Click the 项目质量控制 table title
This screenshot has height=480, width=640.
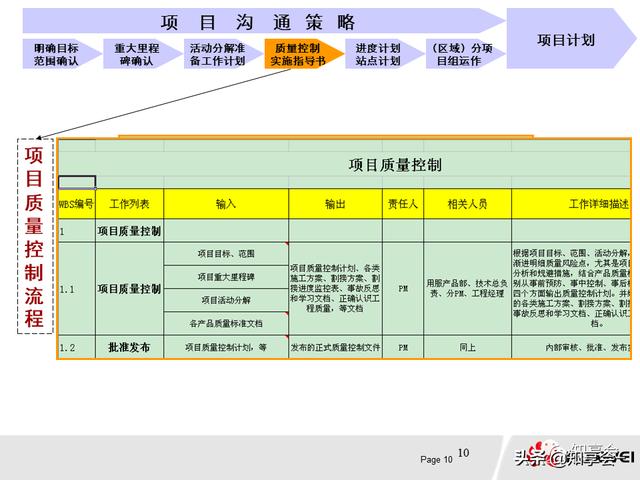tap(395, 165)
